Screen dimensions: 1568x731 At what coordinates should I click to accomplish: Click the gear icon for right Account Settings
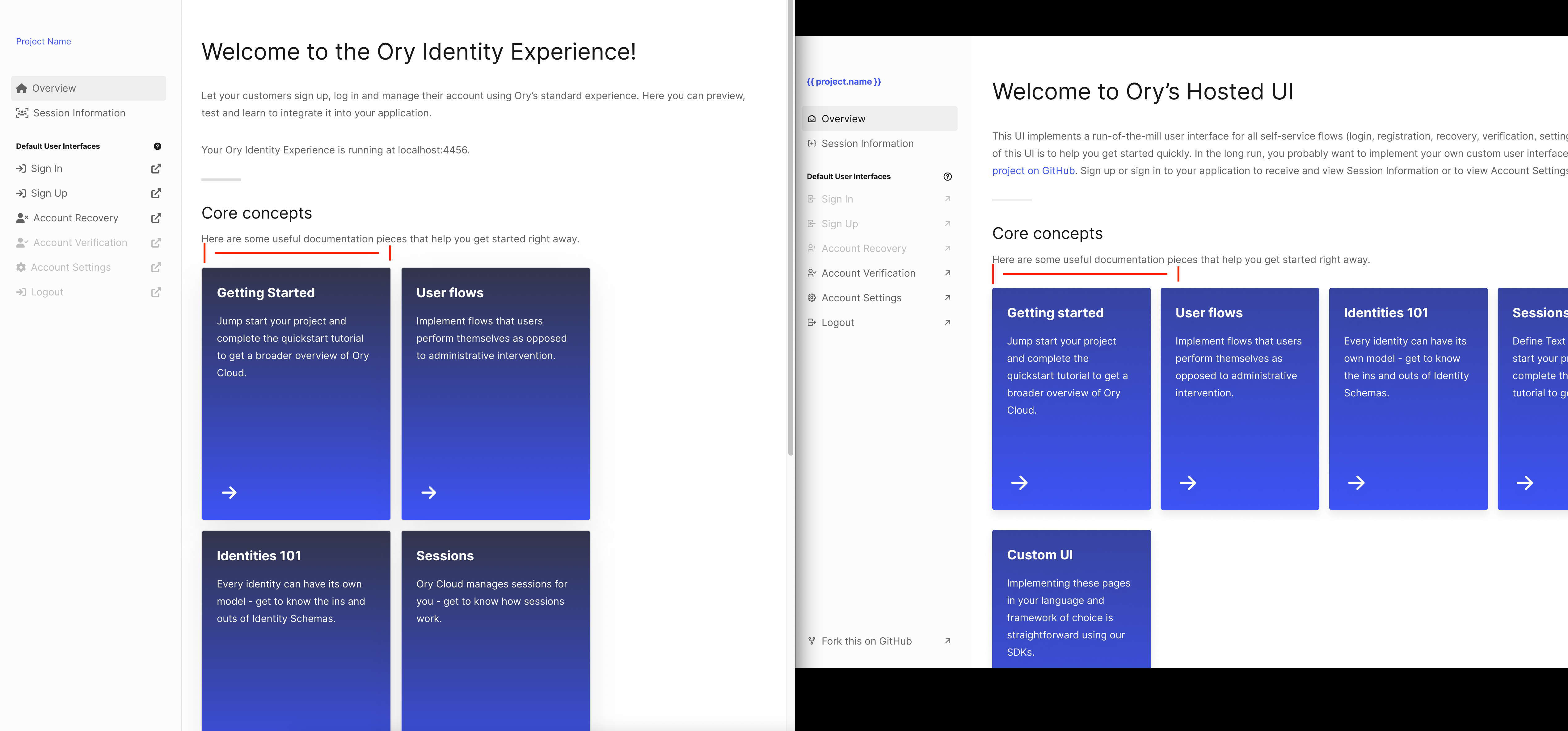click(x=811, y=298)
